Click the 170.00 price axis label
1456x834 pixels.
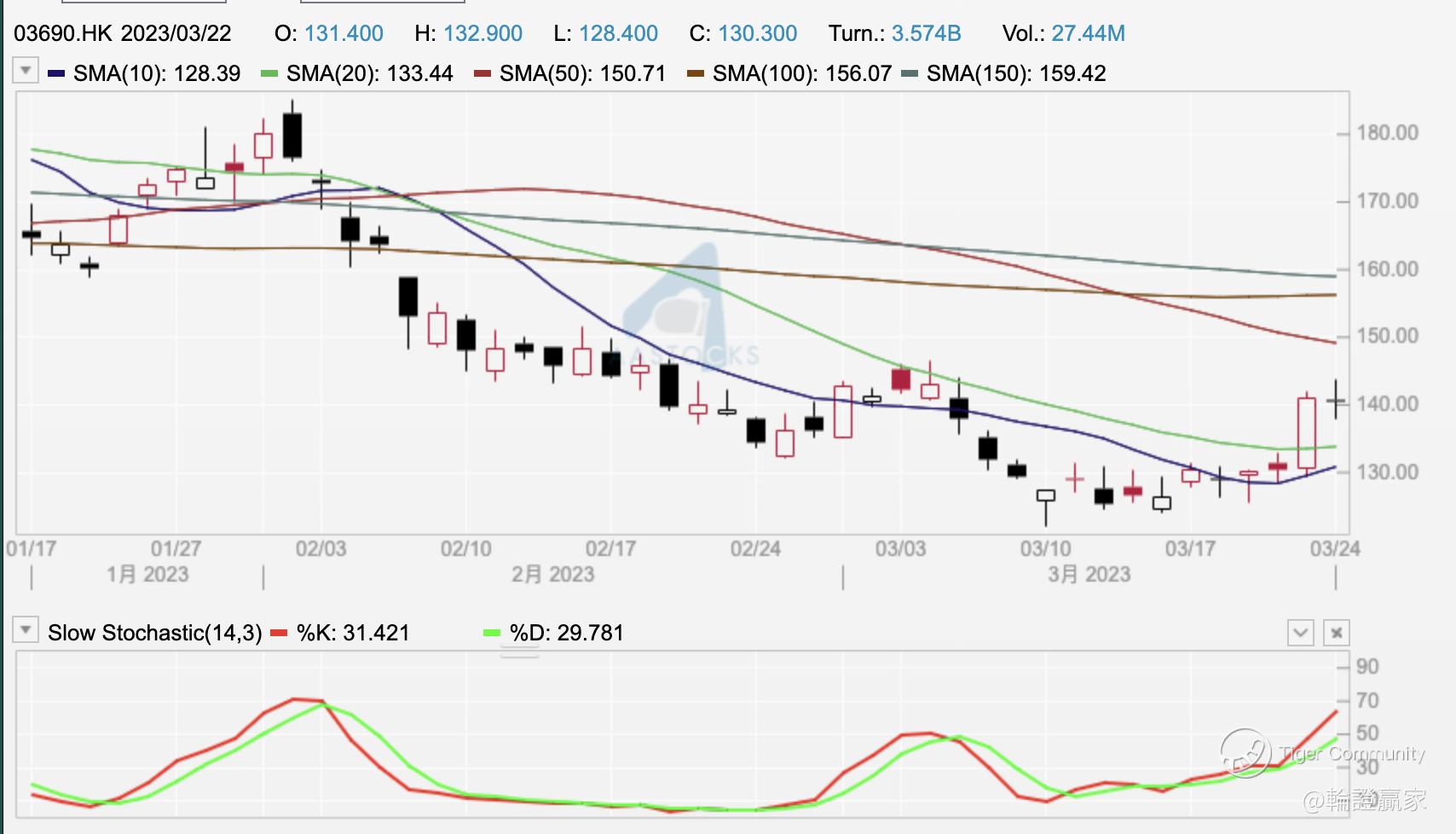coord(1388,201)
